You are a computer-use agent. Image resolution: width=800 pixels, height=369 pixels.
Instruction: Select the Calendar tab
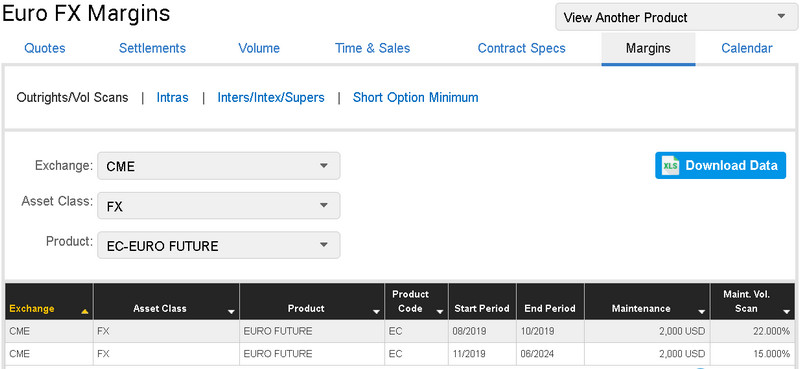747,48
